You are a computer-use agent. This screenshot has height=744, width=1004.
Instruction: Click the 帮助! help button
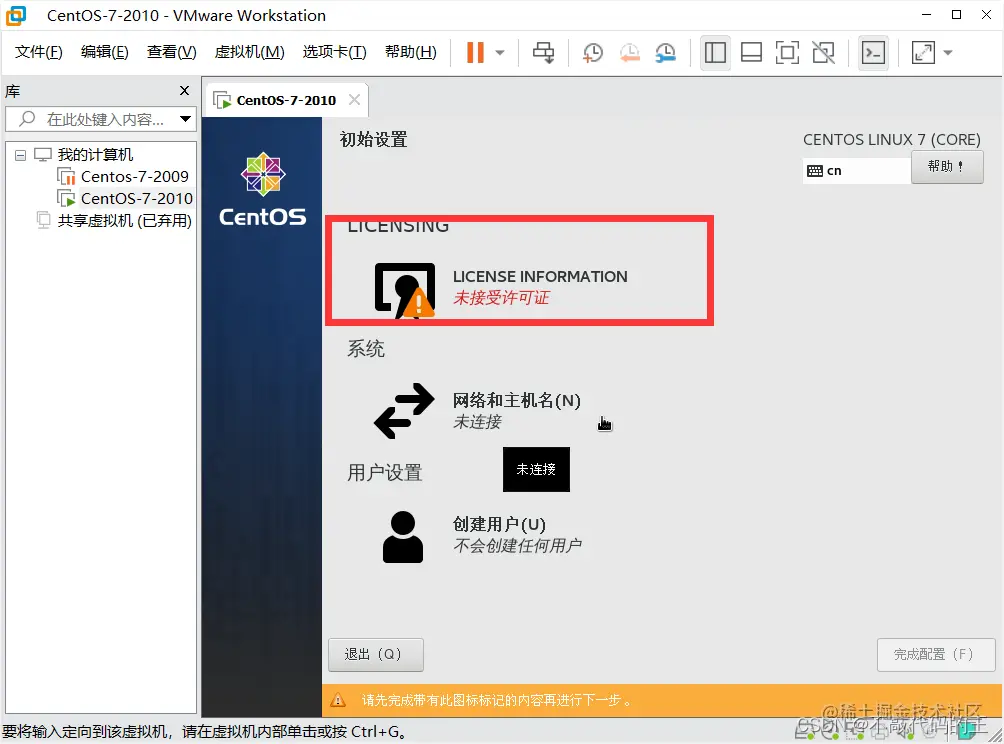(946, 166)
